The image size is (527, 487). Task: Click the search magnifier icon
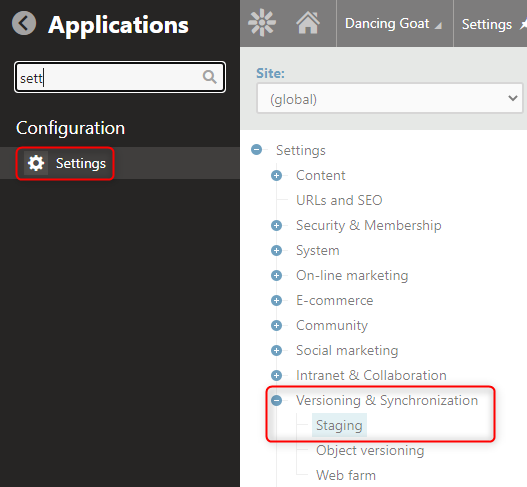click(x=210, y=77)
